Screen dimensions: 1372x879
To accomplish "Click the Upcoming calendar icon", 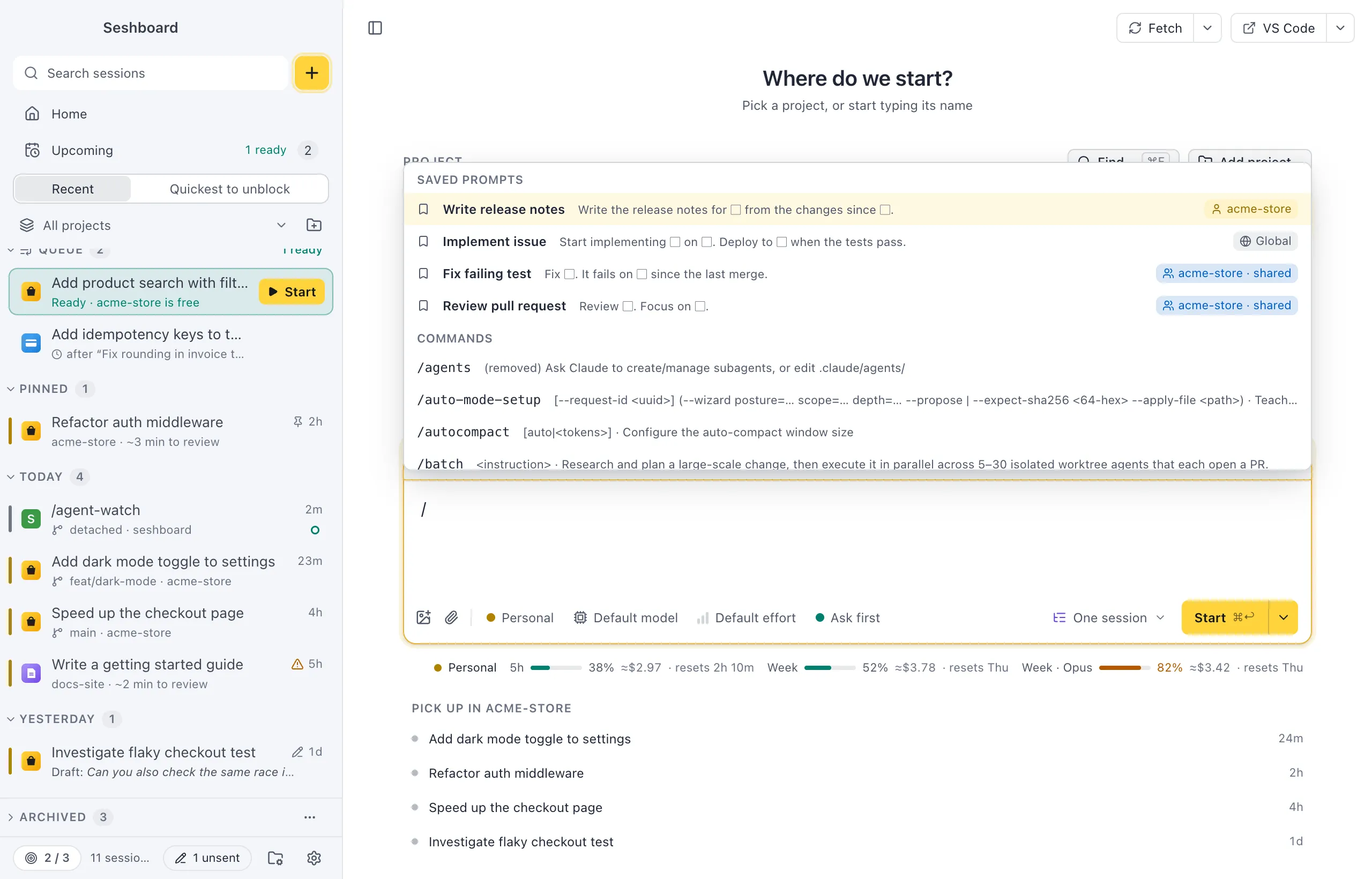I will point(32,150).
